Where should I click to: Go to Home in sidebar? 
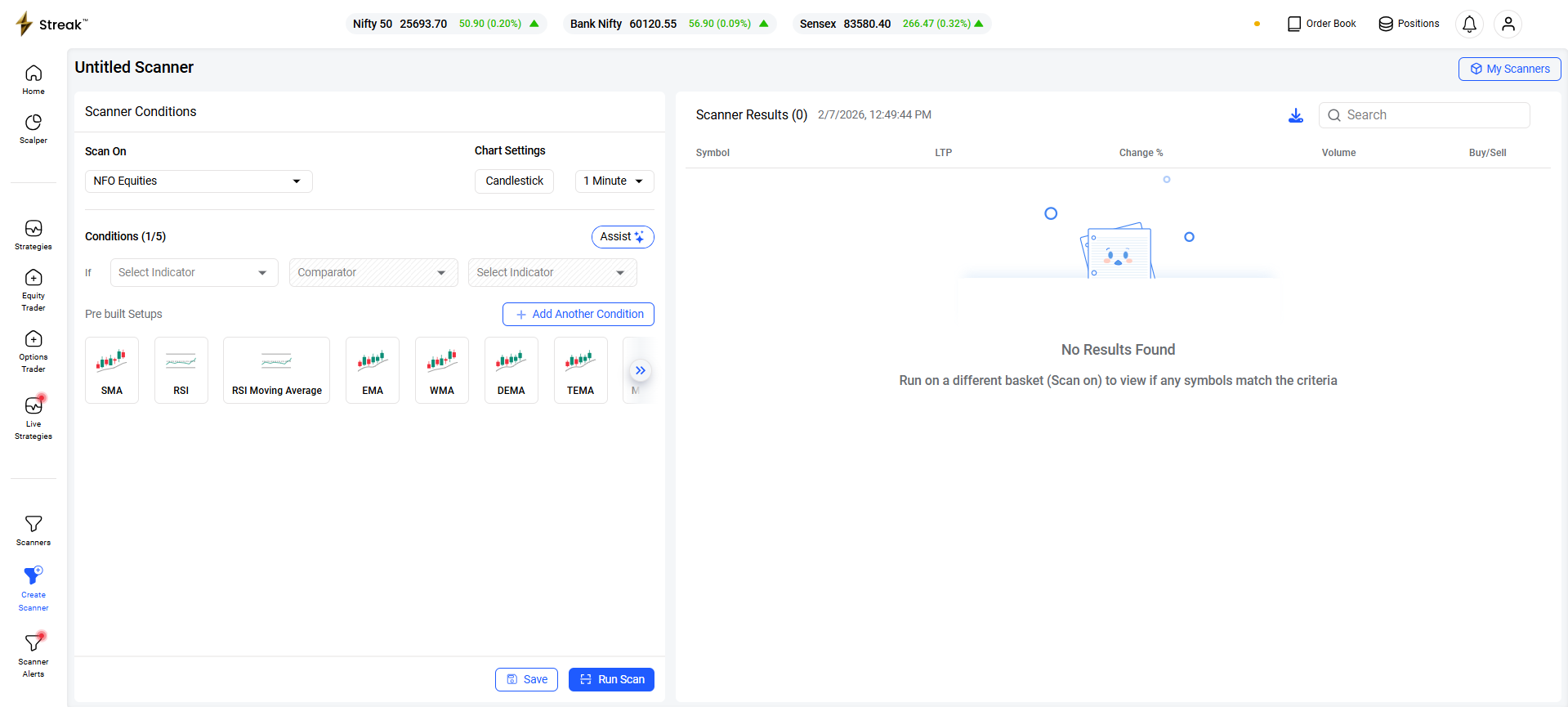34,79
